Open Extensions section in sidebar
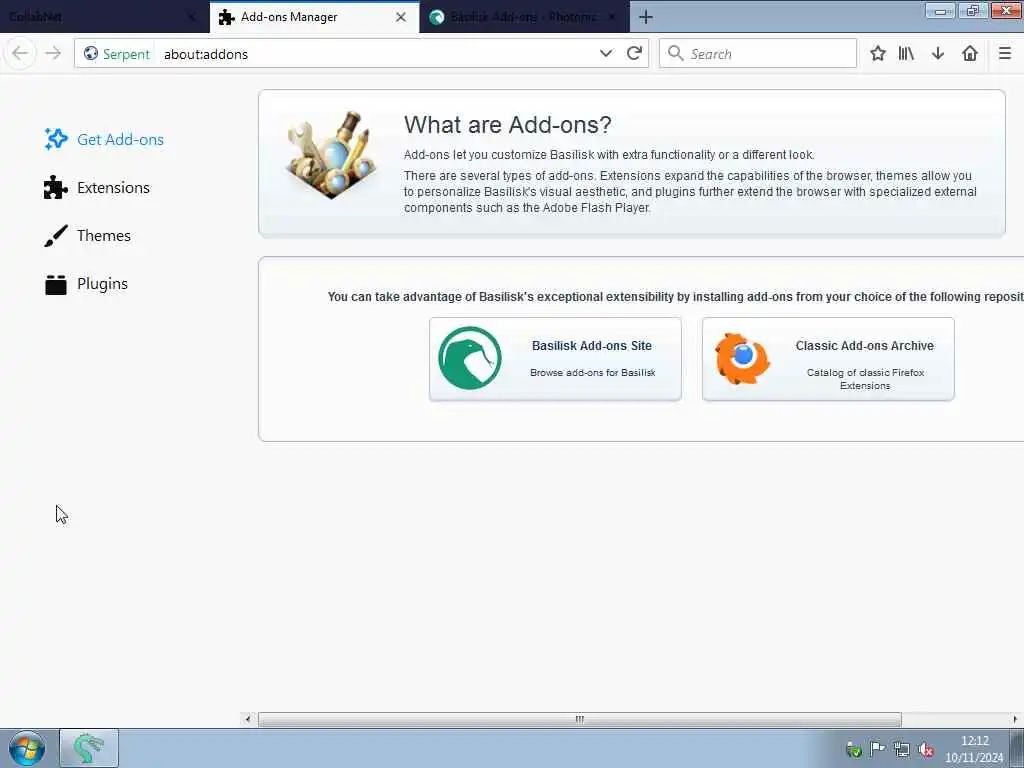Image resolution: width=1024 pixels, height=768 pixels. 97,187
